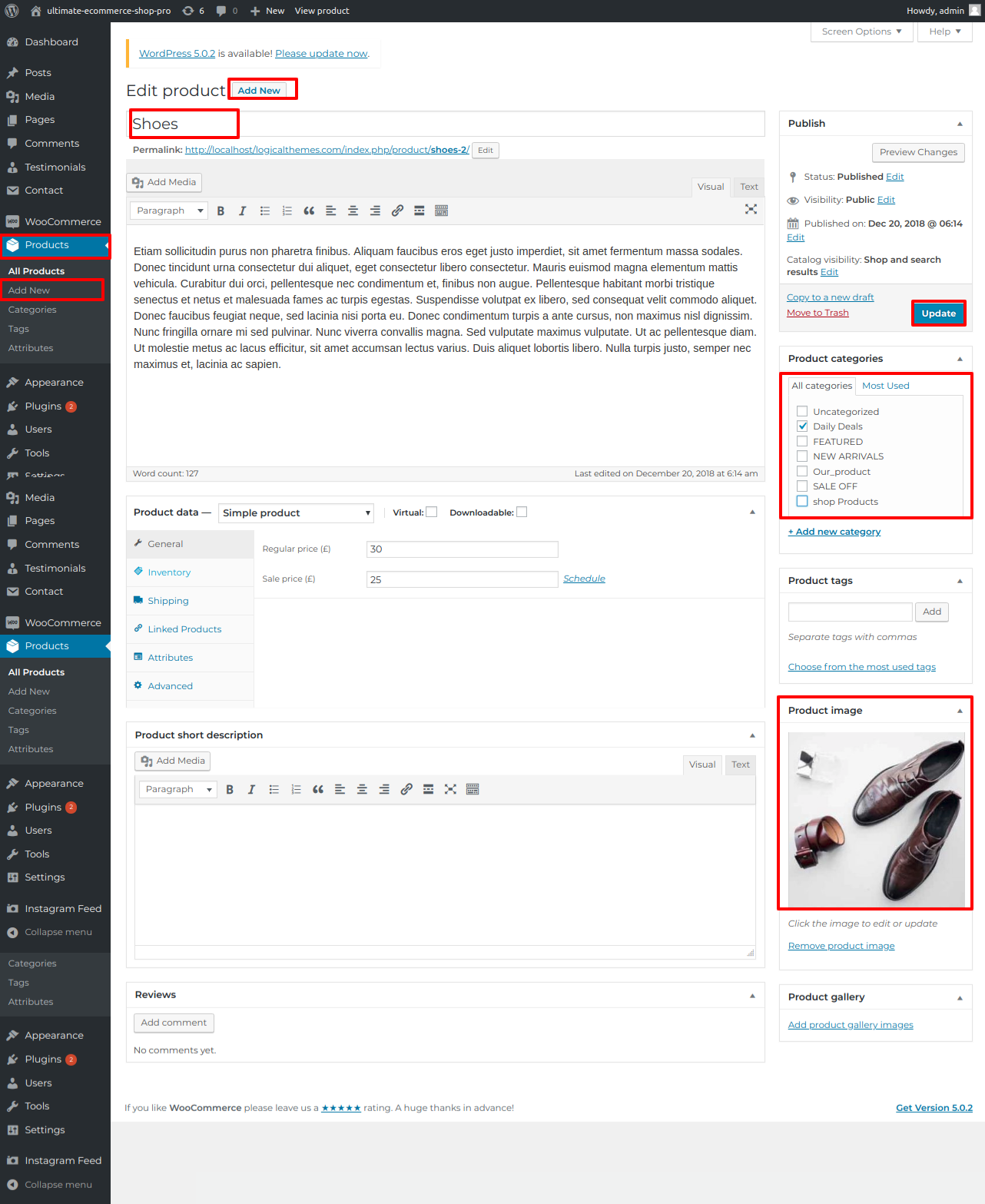
Task: Expand the Screen Options panel
Action: tap(861, 32)
